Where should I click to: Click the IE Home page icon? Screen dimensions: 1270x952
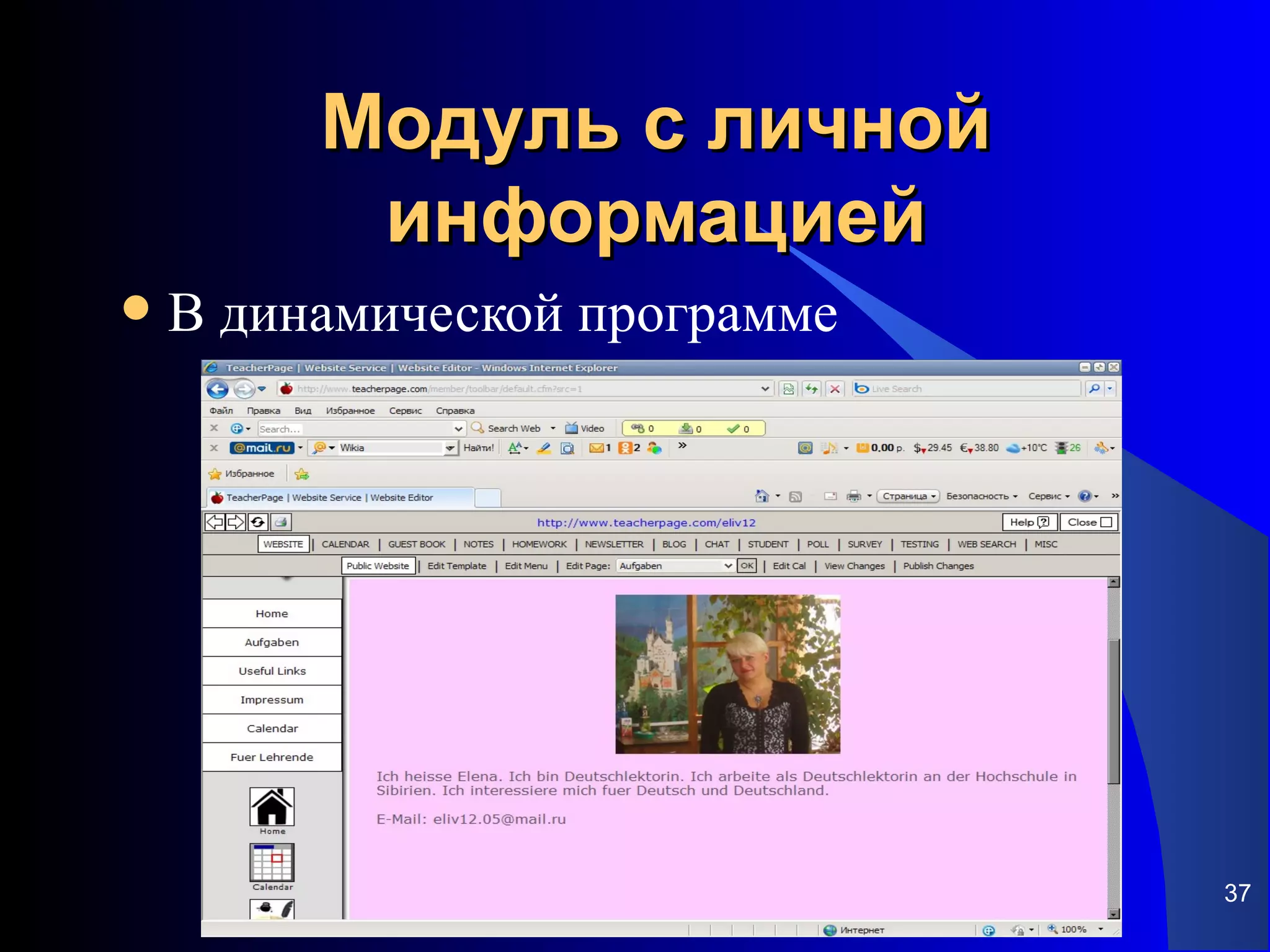tap(762, 496)
